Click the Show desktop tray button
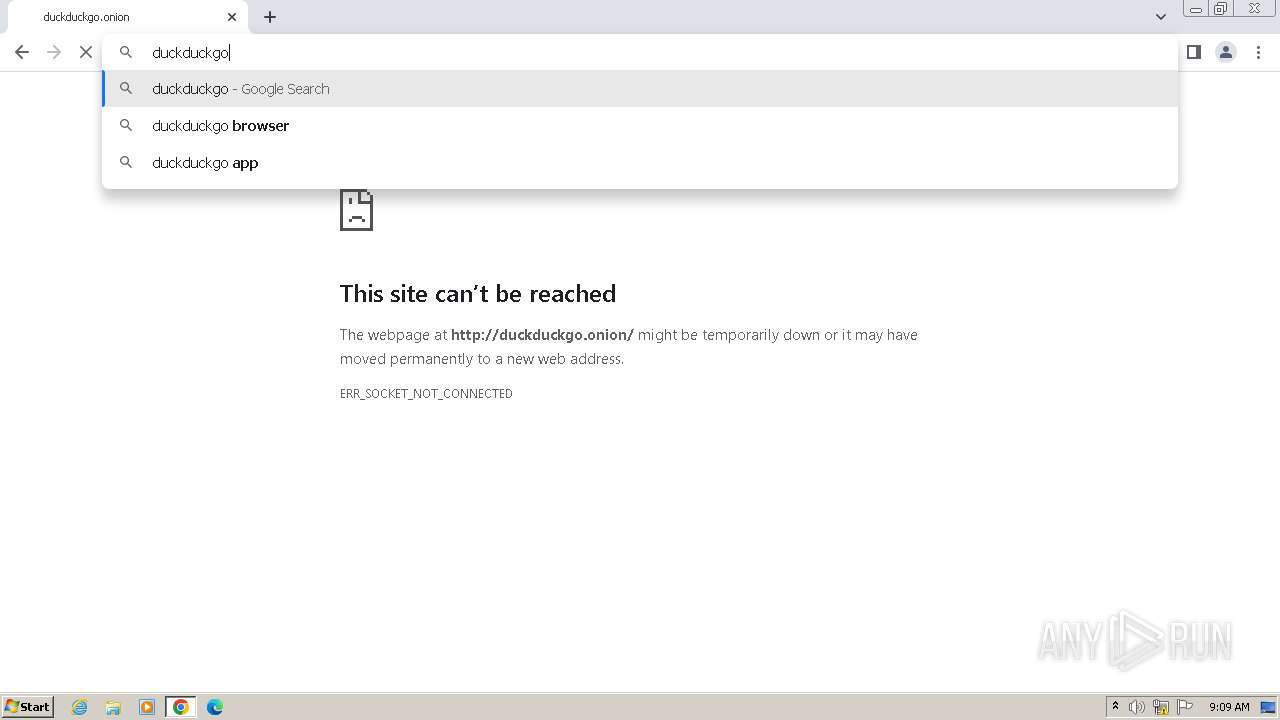This screenshot has width=1280, height=720. 1268,707
